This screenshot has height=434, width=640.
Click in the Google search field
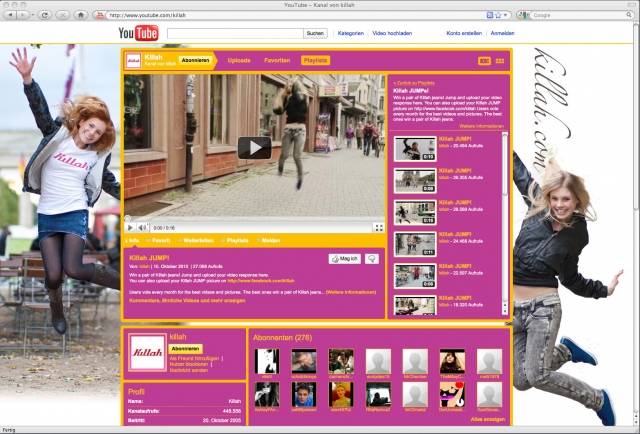click(x=579, y=15)
